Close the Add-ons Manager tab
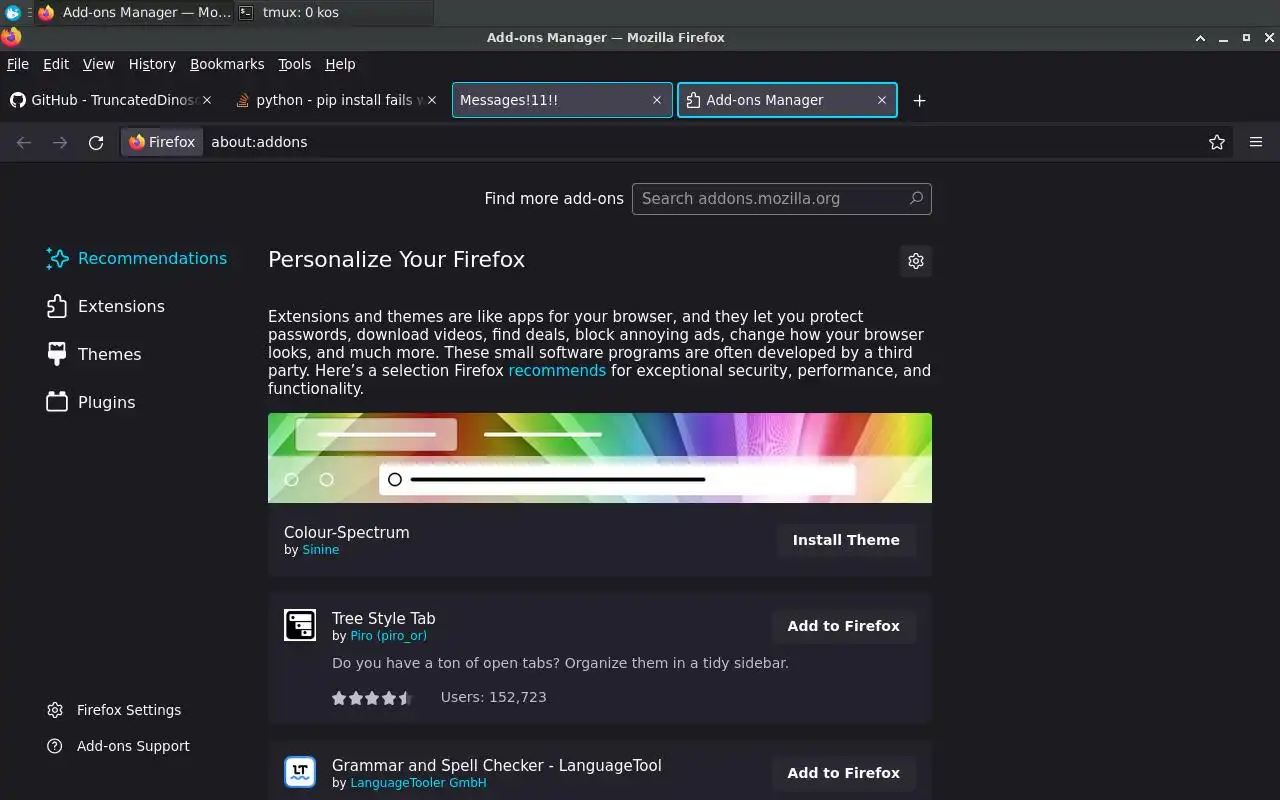1280x800 pixels. tap(882, 100)
